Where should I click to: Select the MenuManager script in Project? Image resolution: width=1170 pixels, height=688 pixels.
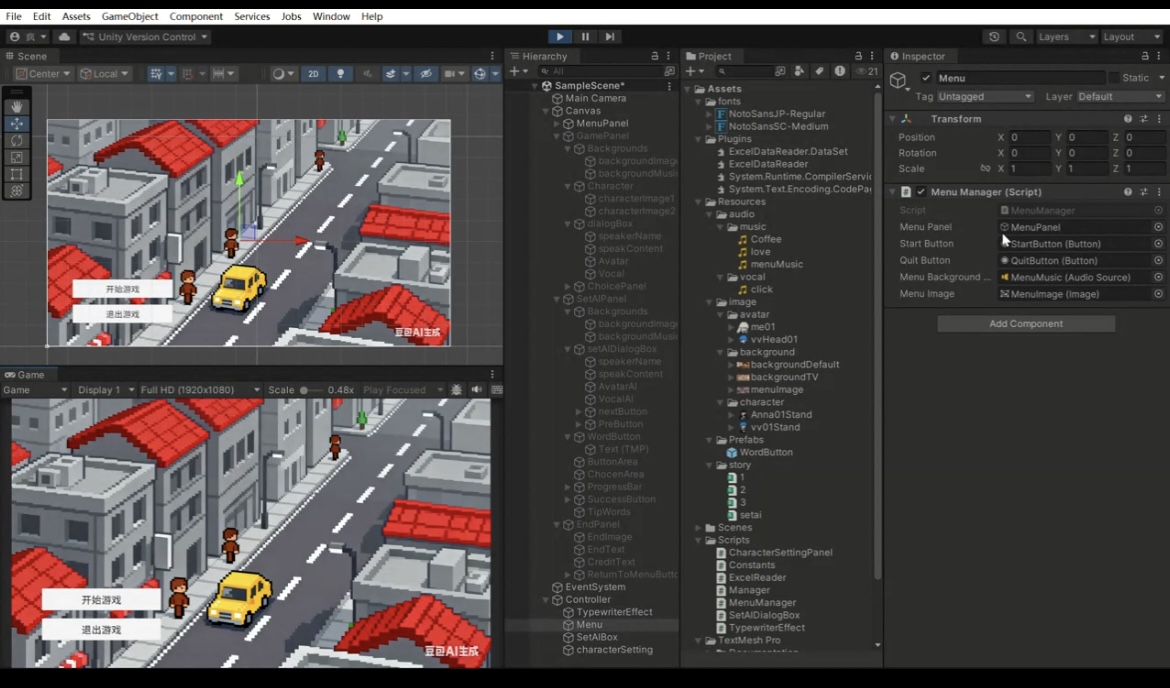[762, 603]
